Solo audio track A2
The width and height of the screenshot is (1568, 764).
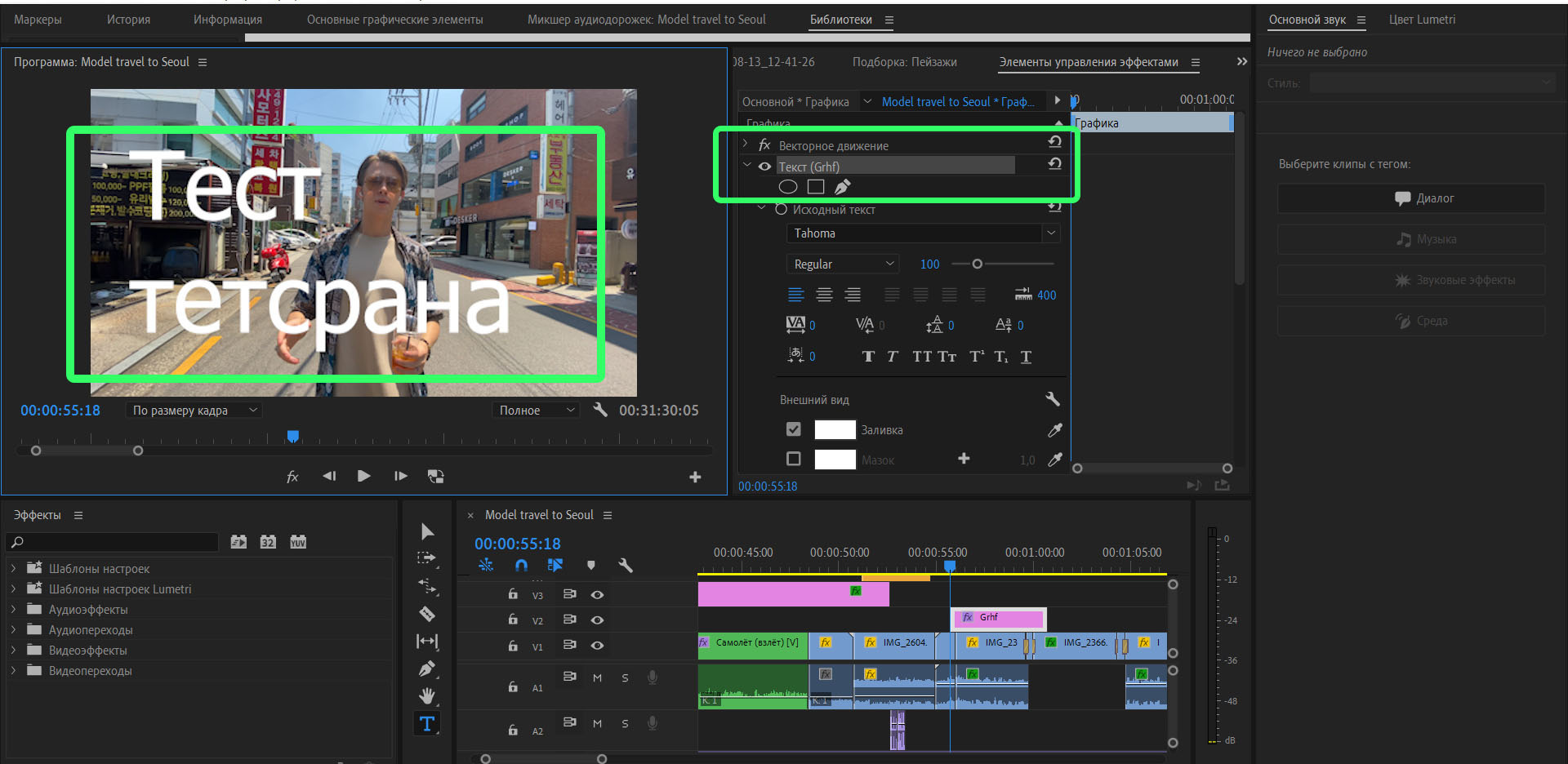pos(625,723)
